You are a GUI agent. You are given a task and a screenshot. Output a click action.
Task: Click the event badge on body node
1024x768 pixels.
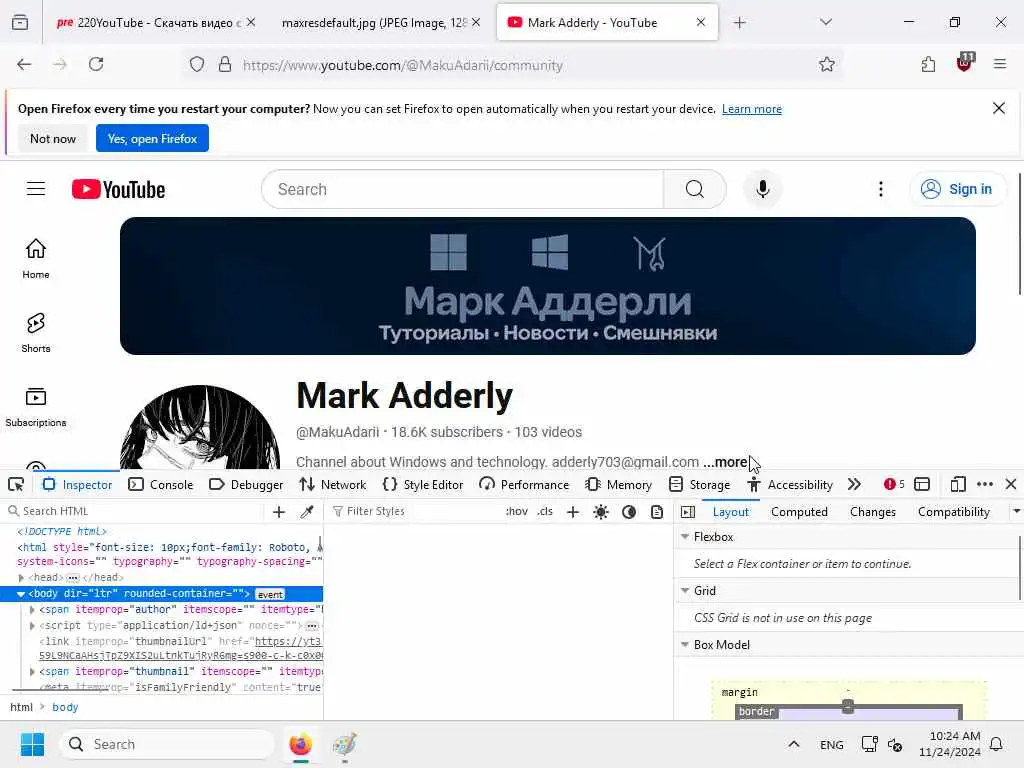270,594
